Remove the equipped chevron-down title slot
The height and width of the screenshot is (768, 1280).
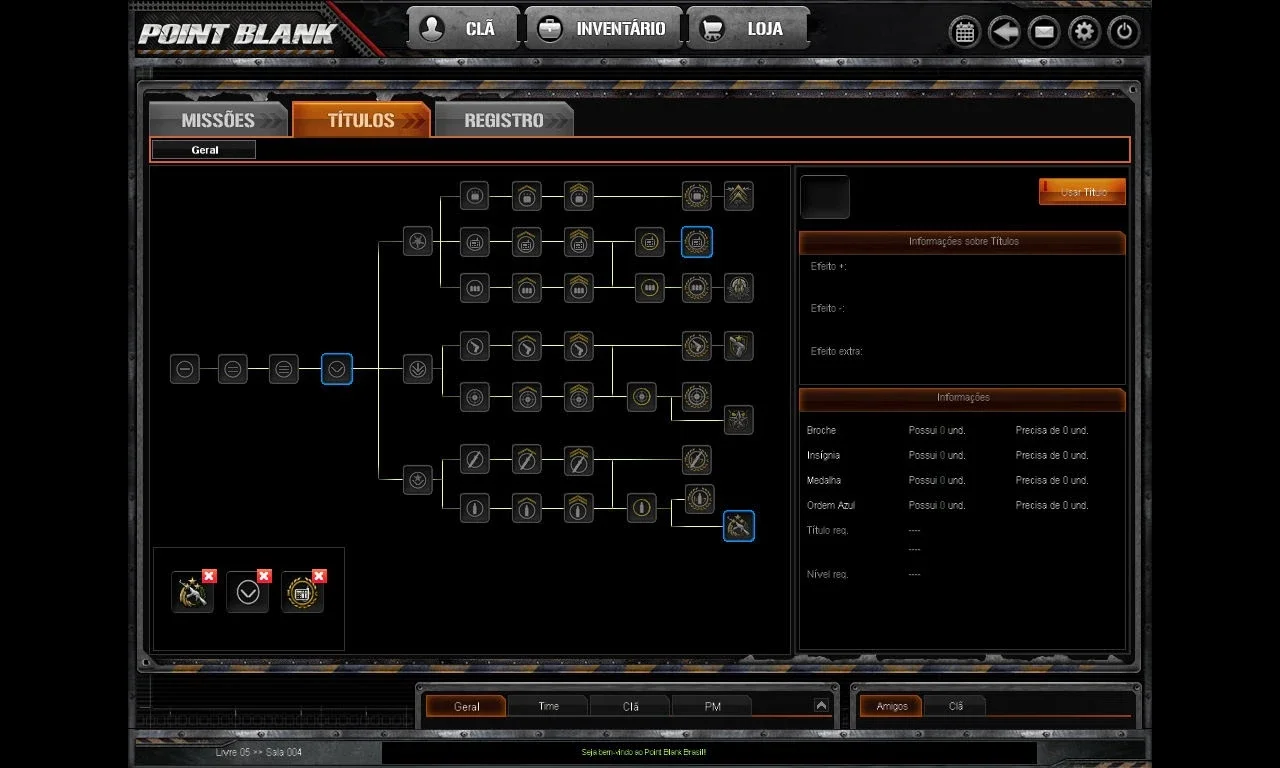tap(264, 576)
